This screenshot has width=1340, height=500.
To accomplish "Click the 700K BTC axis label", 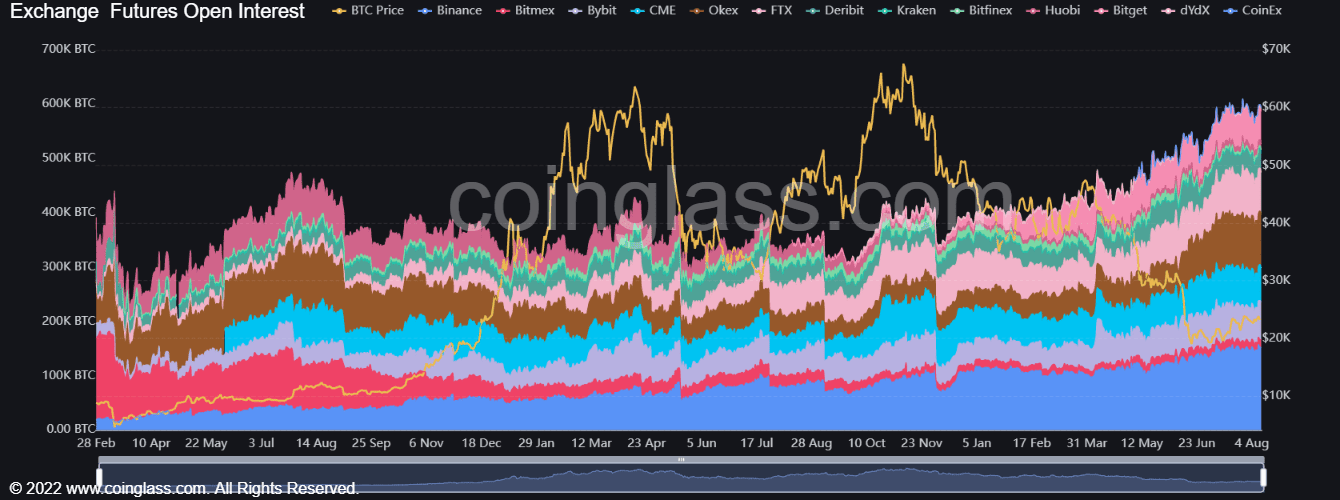I will pos(69,49).
